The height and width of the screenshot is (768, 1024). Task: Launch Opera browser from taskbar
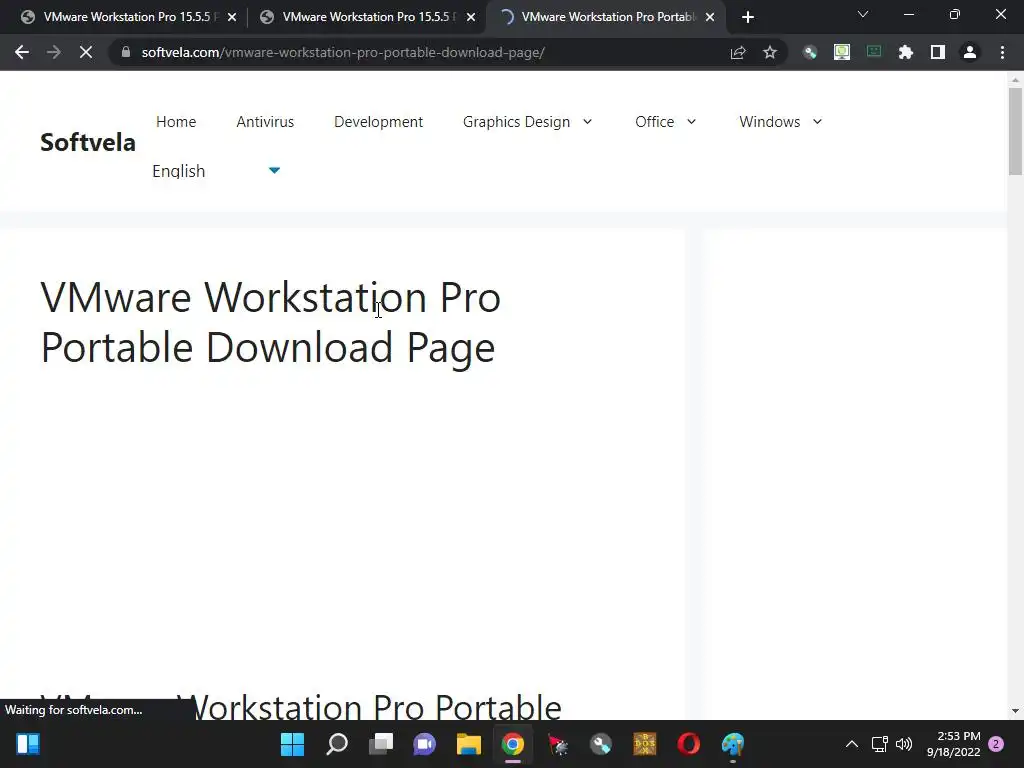point(689,744)
